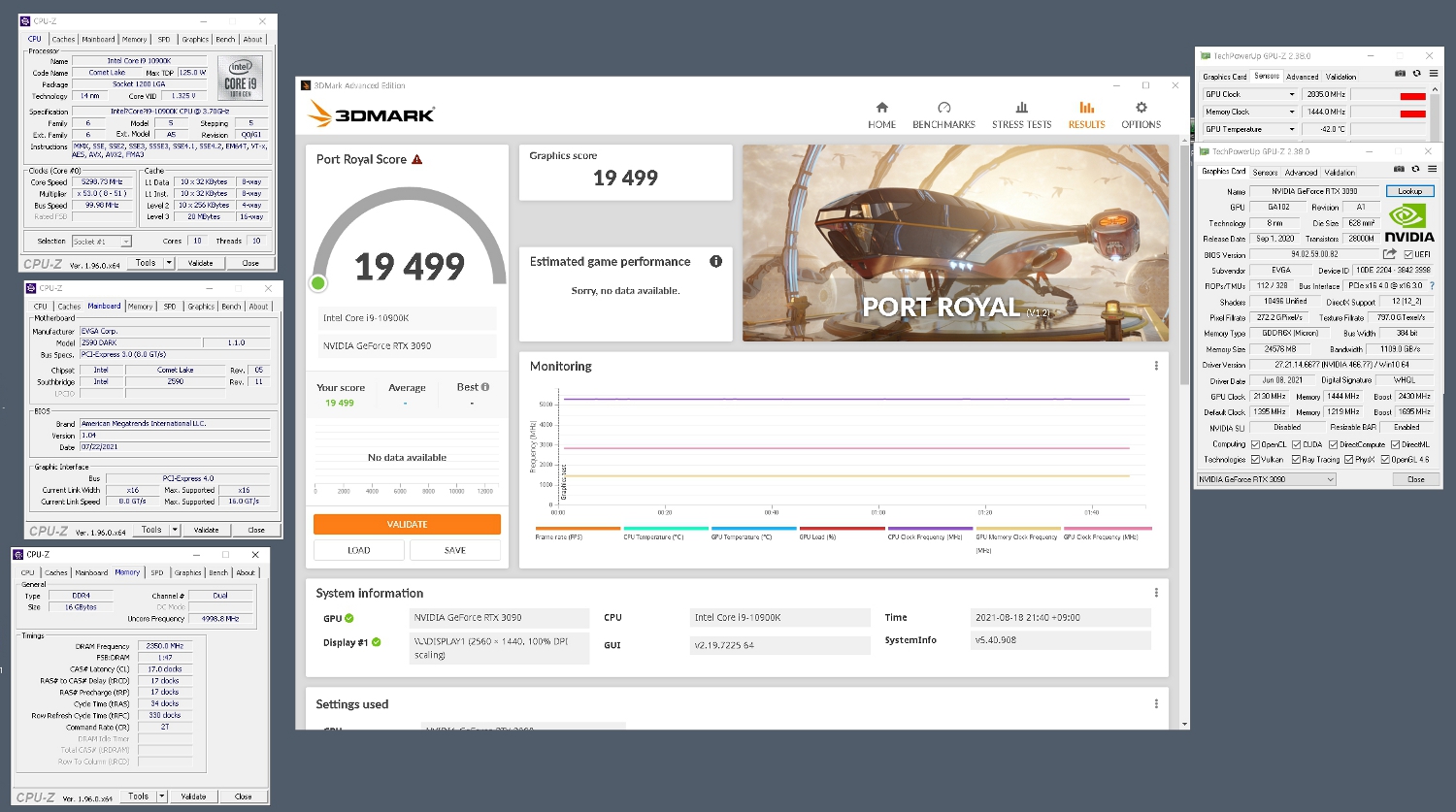Open the System information three-dot menu
The height and width of the screenshot is (812, 1456).
click(x=1156, y=593)
